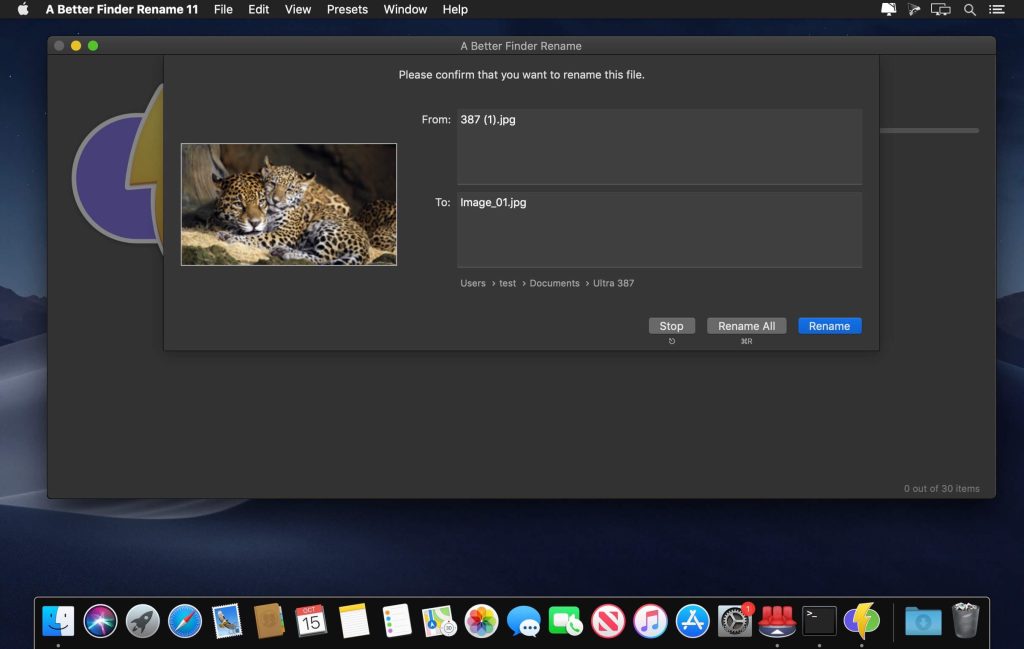Open the App Store dock icon
The height and width of the screenshot is (649, 1024).
(x=692, y=621)
